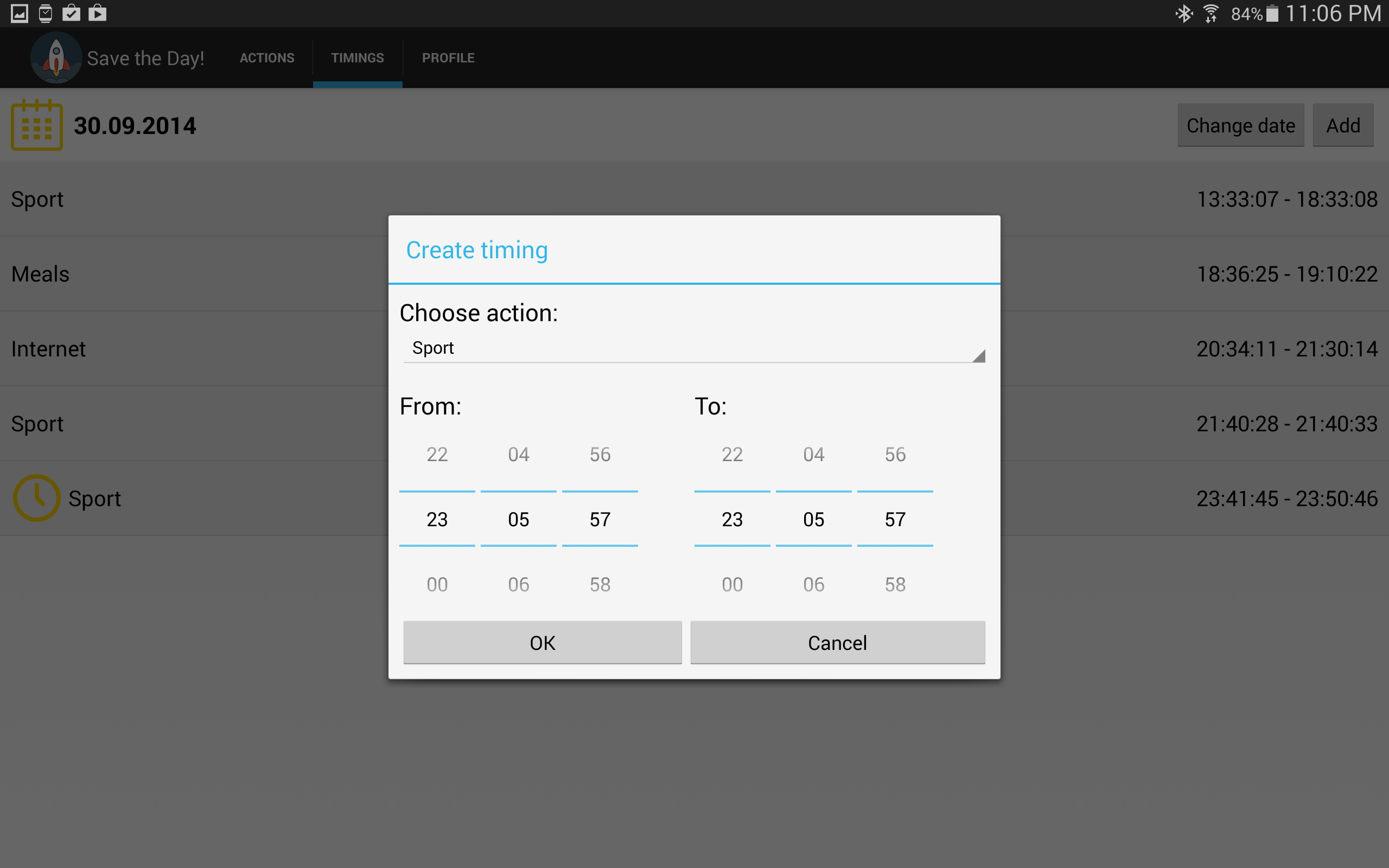The image size is (1389, 868).
Task: Click the clock icon beside Sport
Action: pos(37,497)
